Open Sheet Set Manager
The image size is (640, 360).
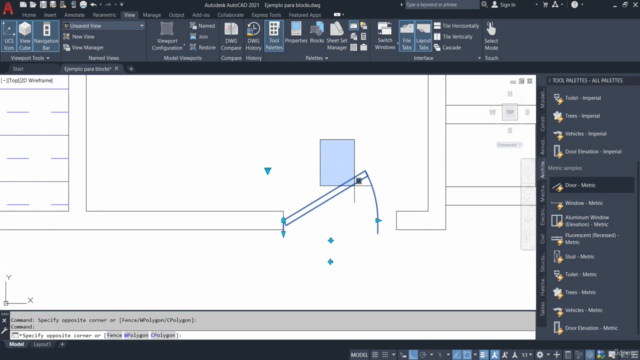pyautogui.click(x=337, y=36)
